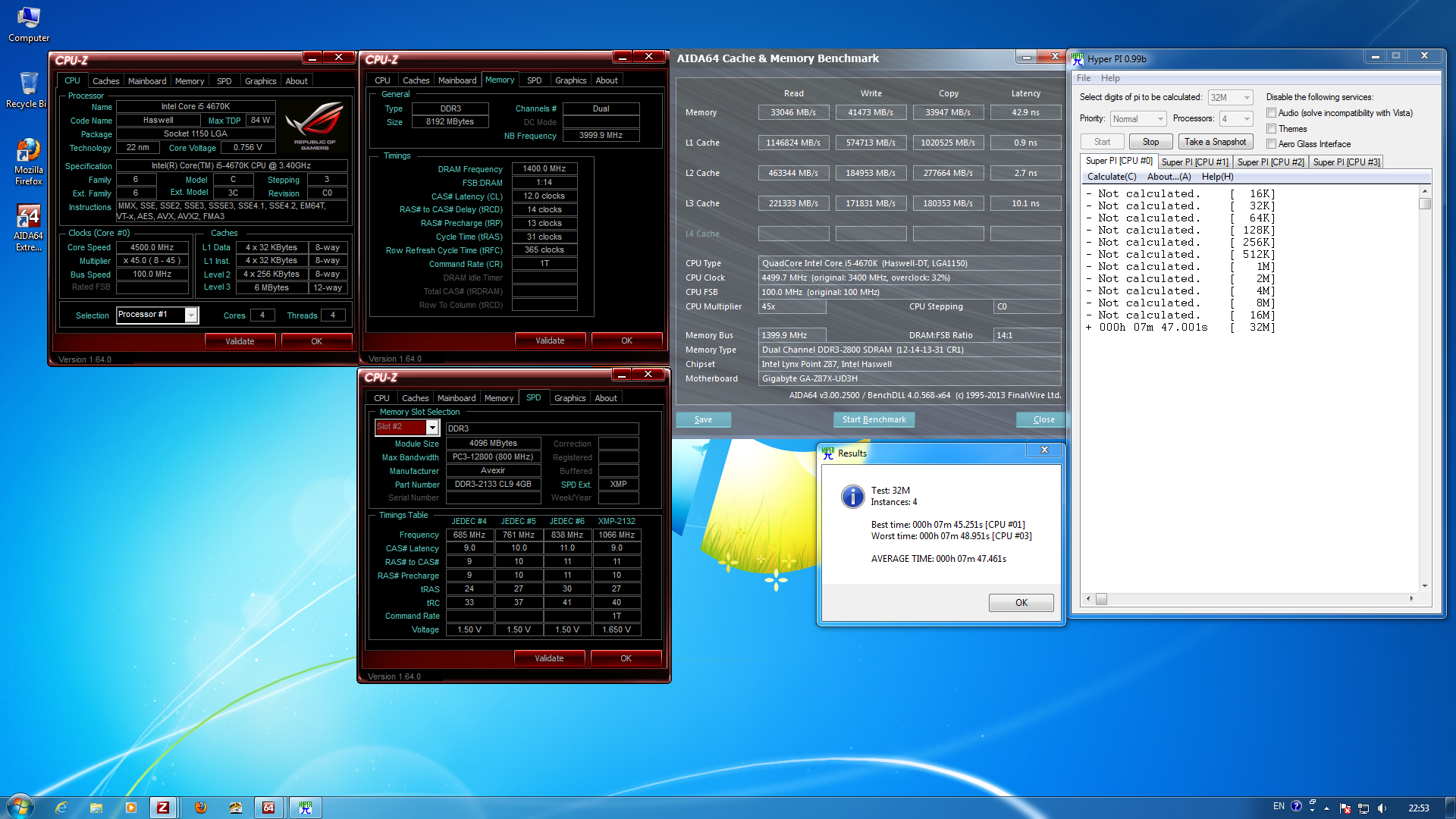Open Internet Explorer from the taskbar

61,808
